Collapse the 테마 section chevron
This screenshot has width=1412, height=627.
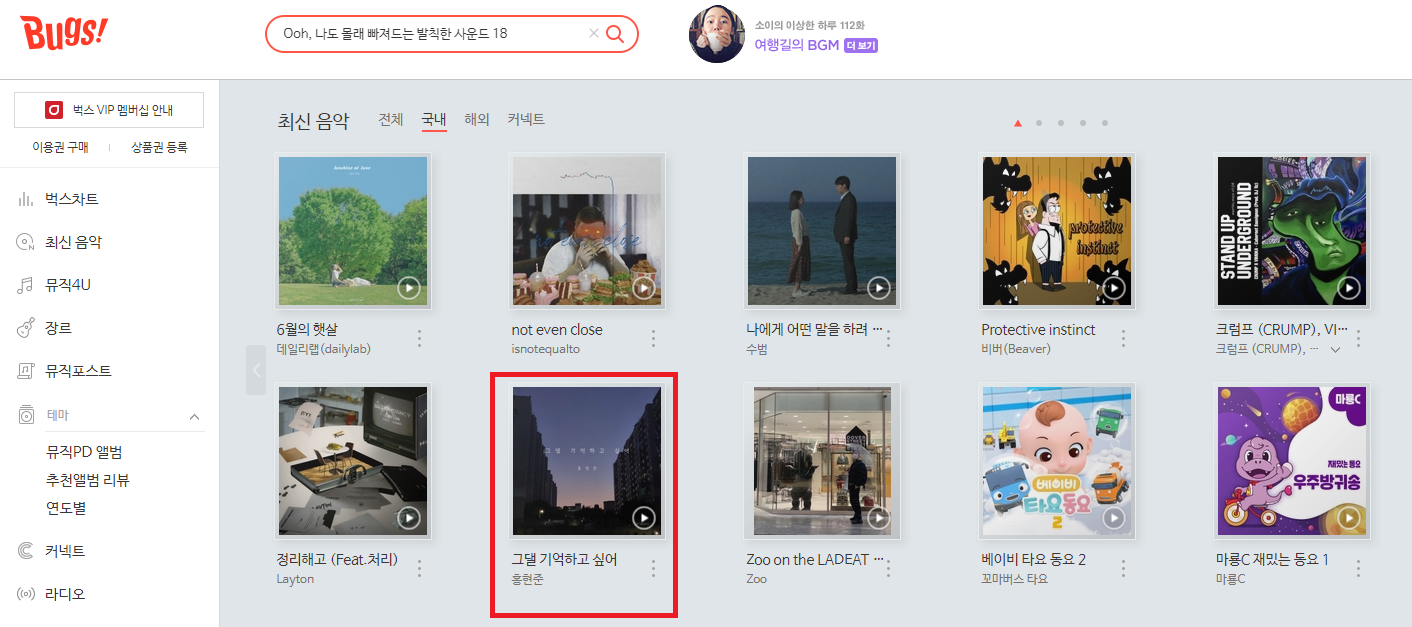pos(195,416)
